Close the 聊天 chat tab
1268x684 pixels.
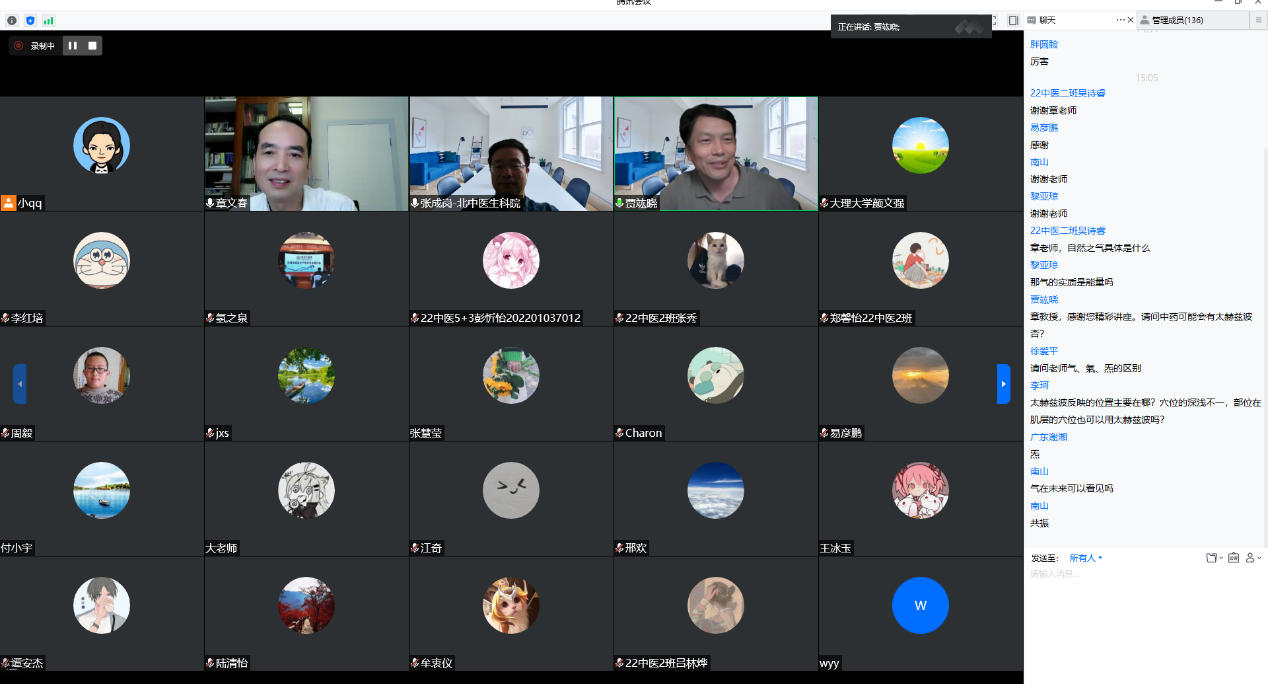(x=1132, y=20)
